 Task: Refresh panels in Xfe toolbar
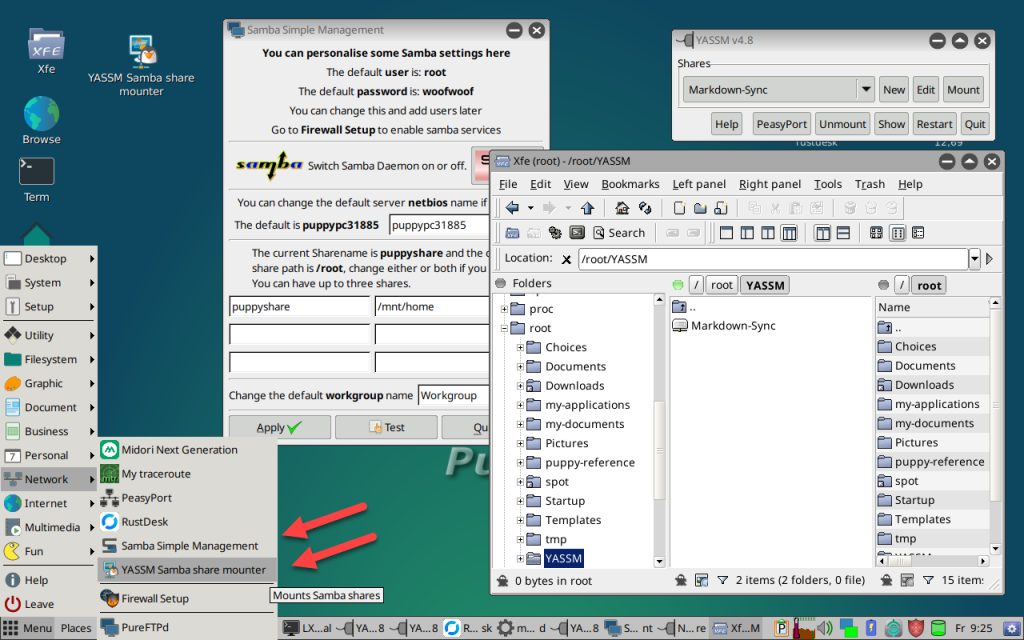pyautogui.click(x=645, y=208)
